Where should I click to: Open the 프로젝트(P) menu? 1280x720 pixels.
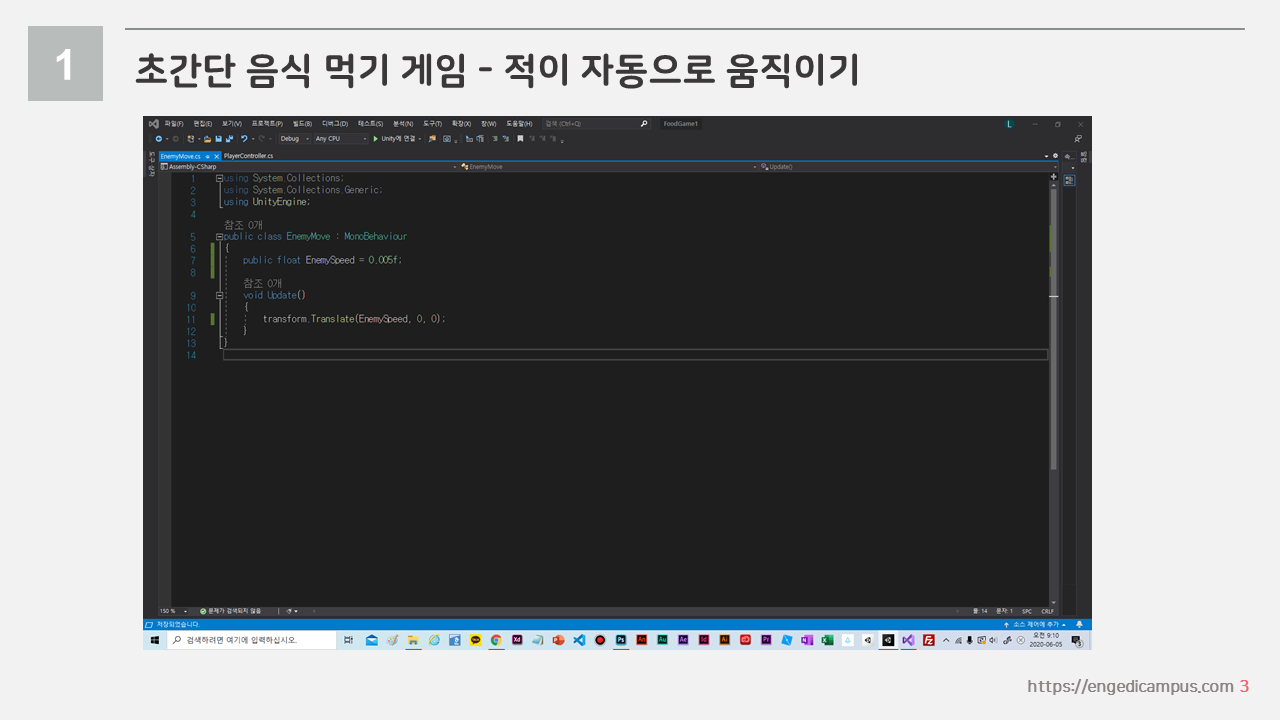click(x=267, y=124)
